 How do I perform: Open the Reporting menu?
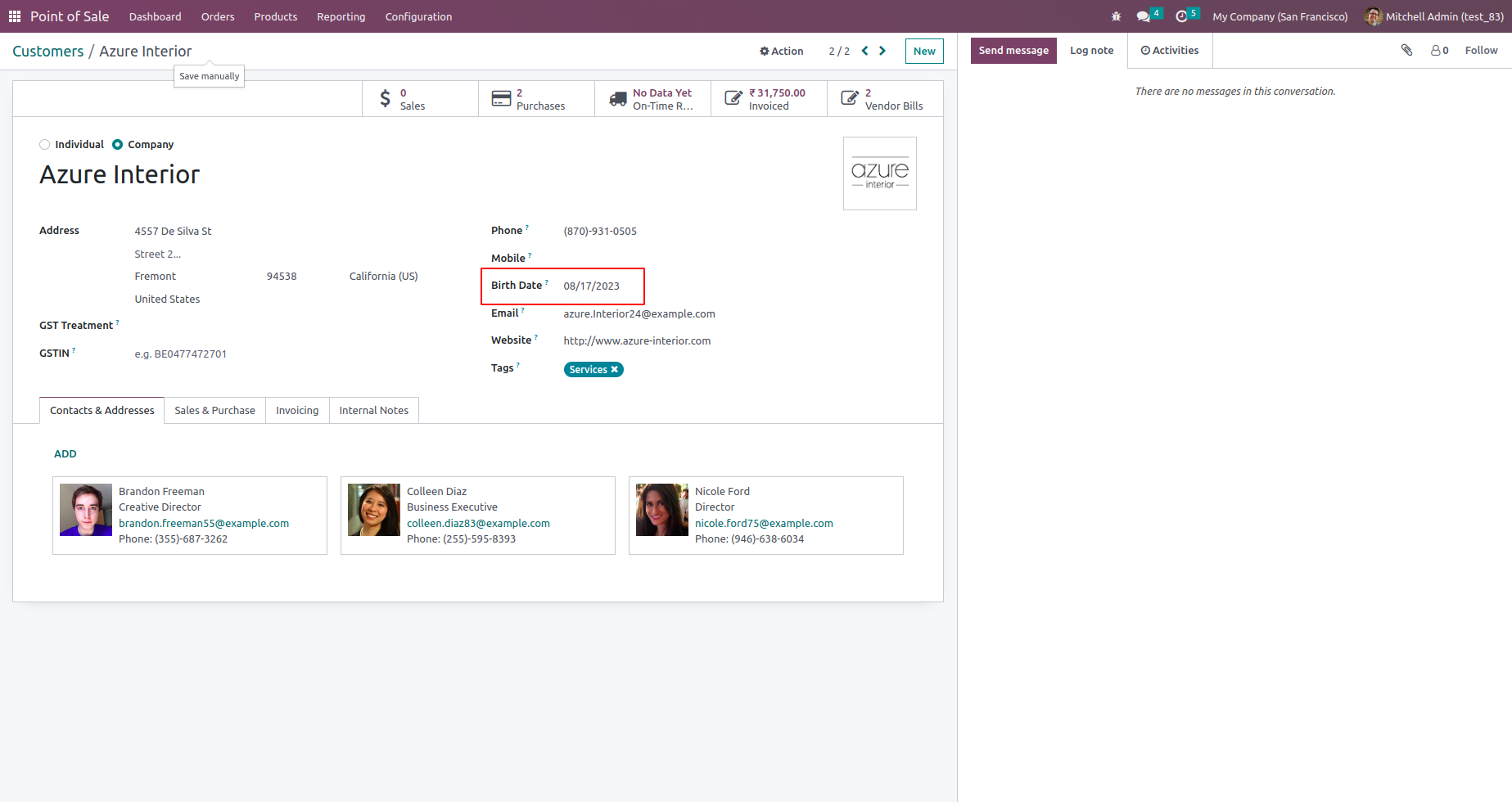pyautogui.click(x=341, y=16)
